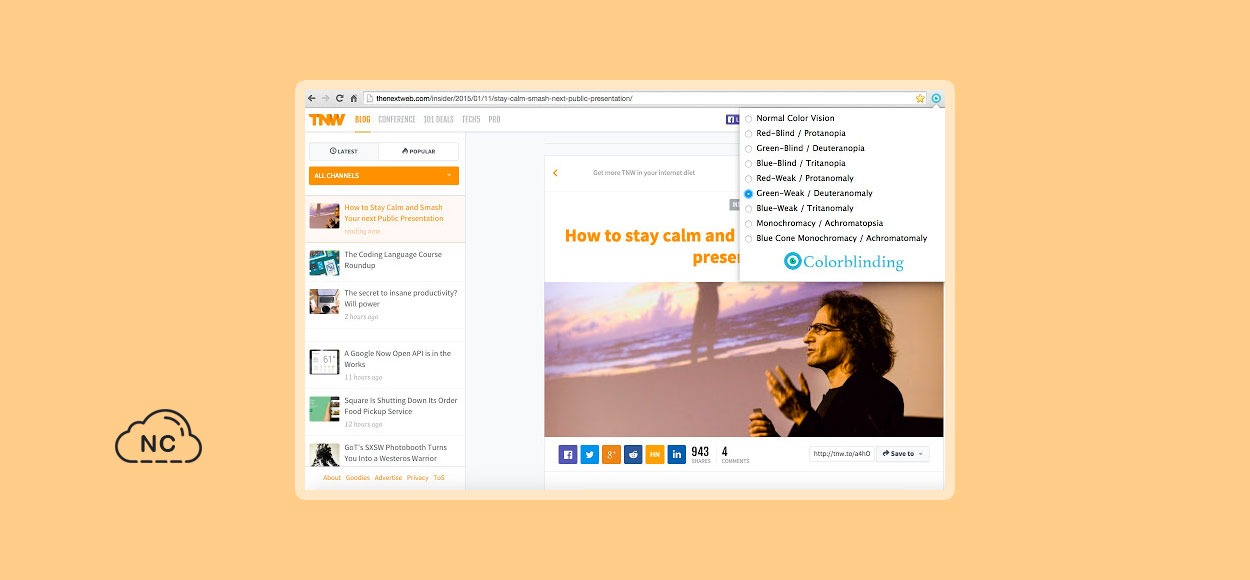
Task: Switch to the POPULAR tab
Action: pyautogui.click(x=419, y=151)
